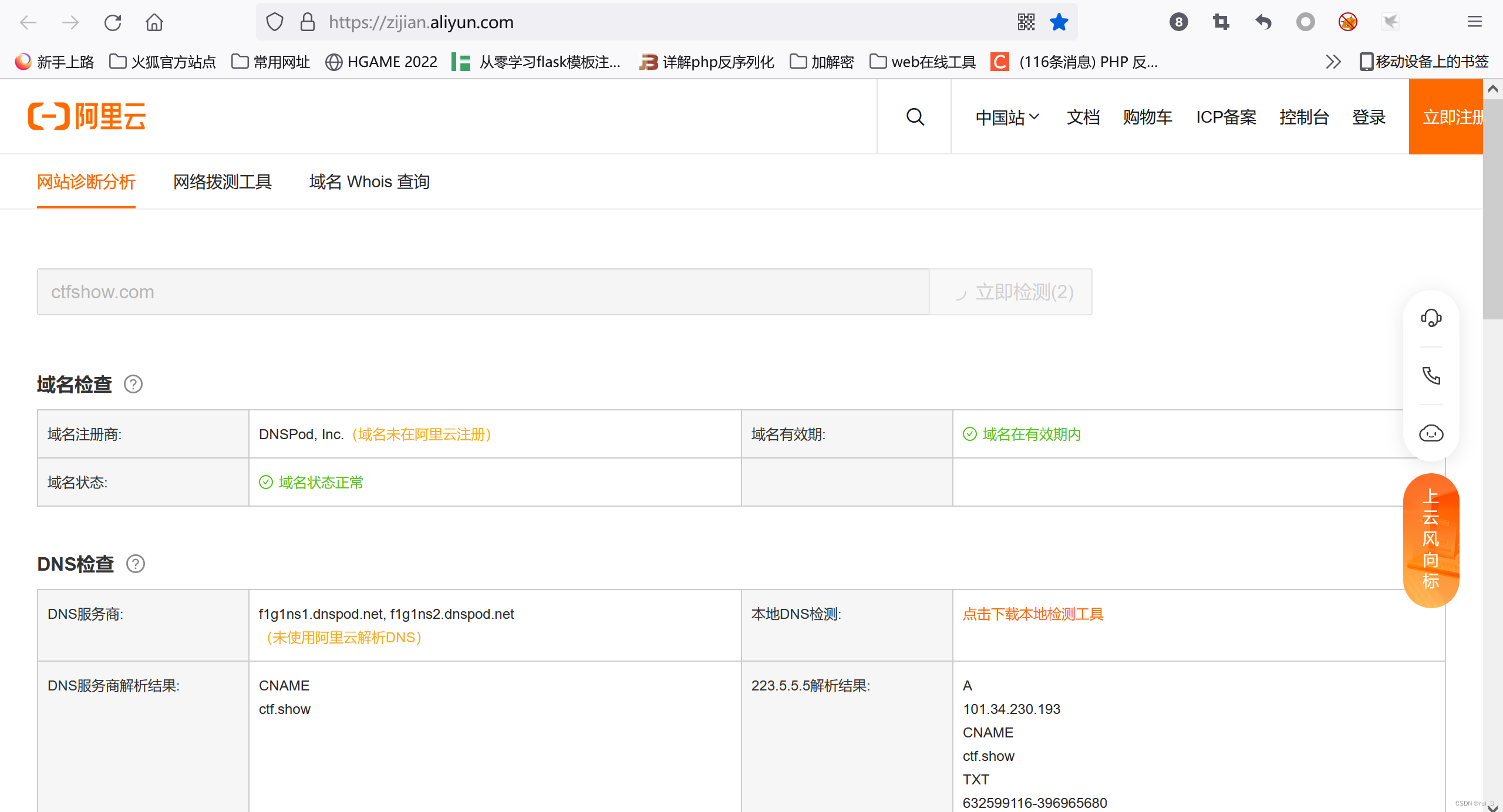Click the 域名在有效期内 status text
Screen dimensions: 1503x812
pos(1032,434)
